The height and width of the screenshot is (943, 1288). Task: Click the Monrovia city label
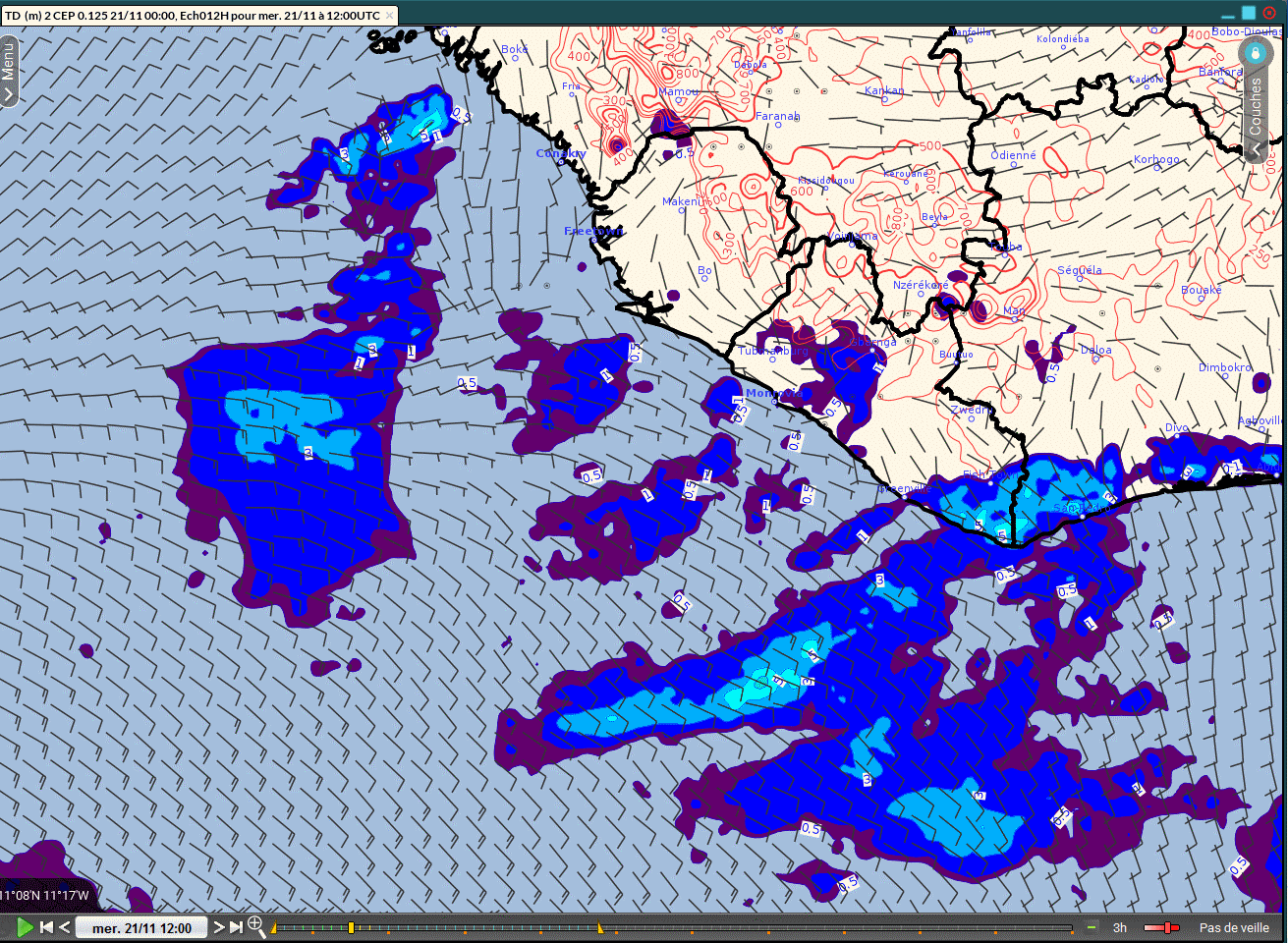[x=774, y=393]
